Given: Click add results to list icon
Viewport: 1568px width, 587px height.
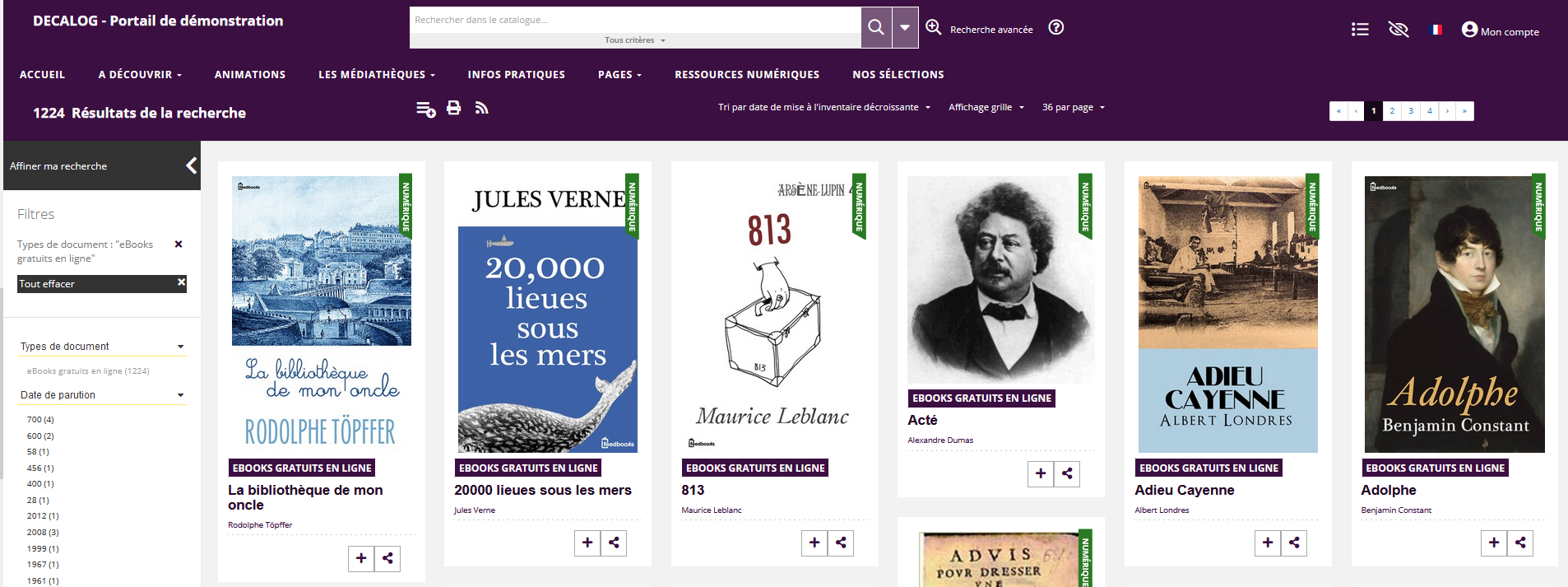Looking at the screenshot, I should [x=425, y=109].
